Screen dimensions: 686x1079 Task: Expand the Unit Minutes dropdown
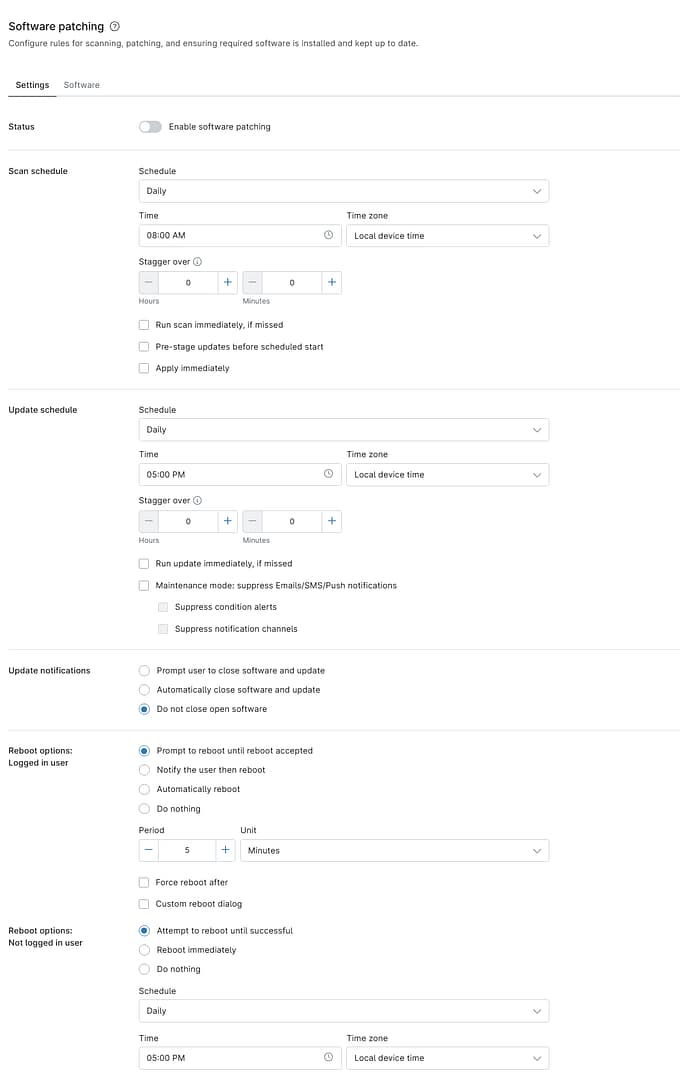tap(395, 851)
